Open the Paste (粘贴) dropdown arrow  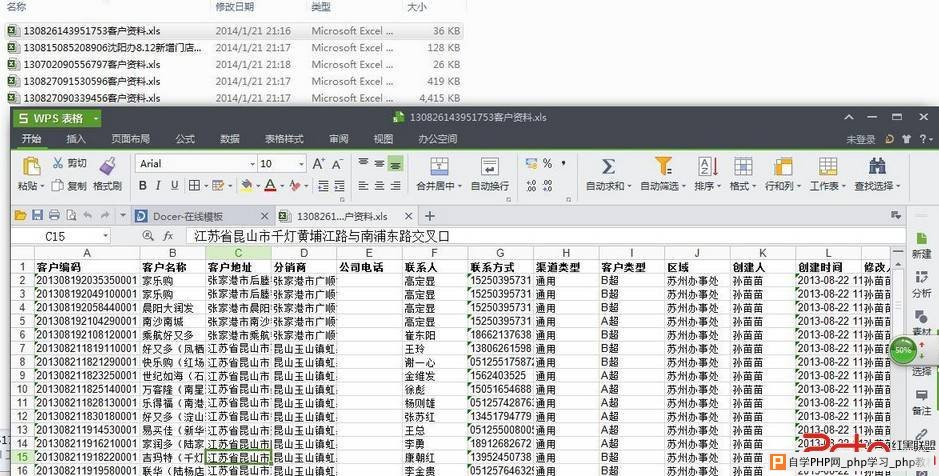pyautogui.click(x=42, y=187)
